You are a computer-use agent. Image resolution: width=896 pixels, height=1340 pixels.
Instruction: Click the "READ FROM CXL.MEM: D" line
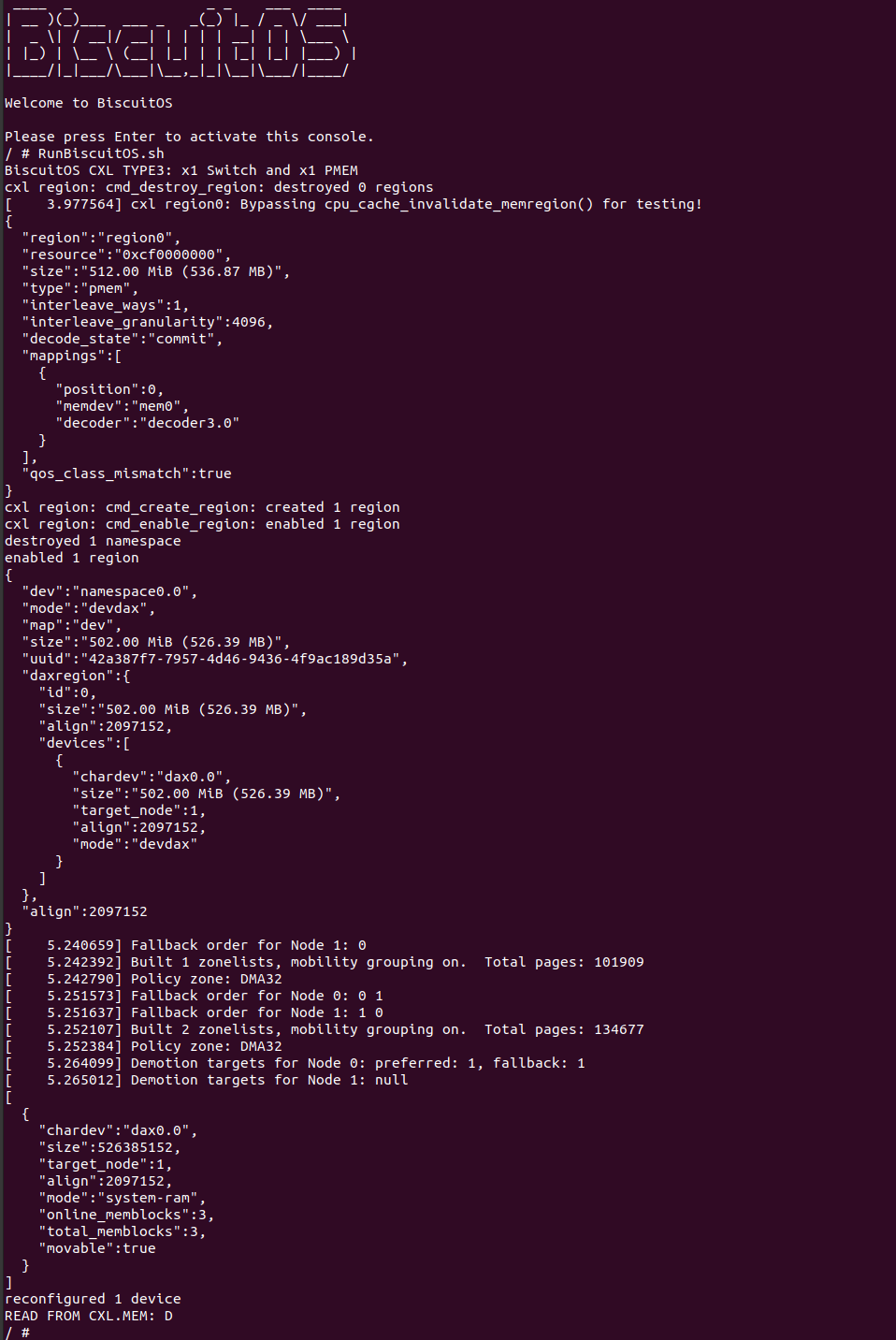[89, 1316]
